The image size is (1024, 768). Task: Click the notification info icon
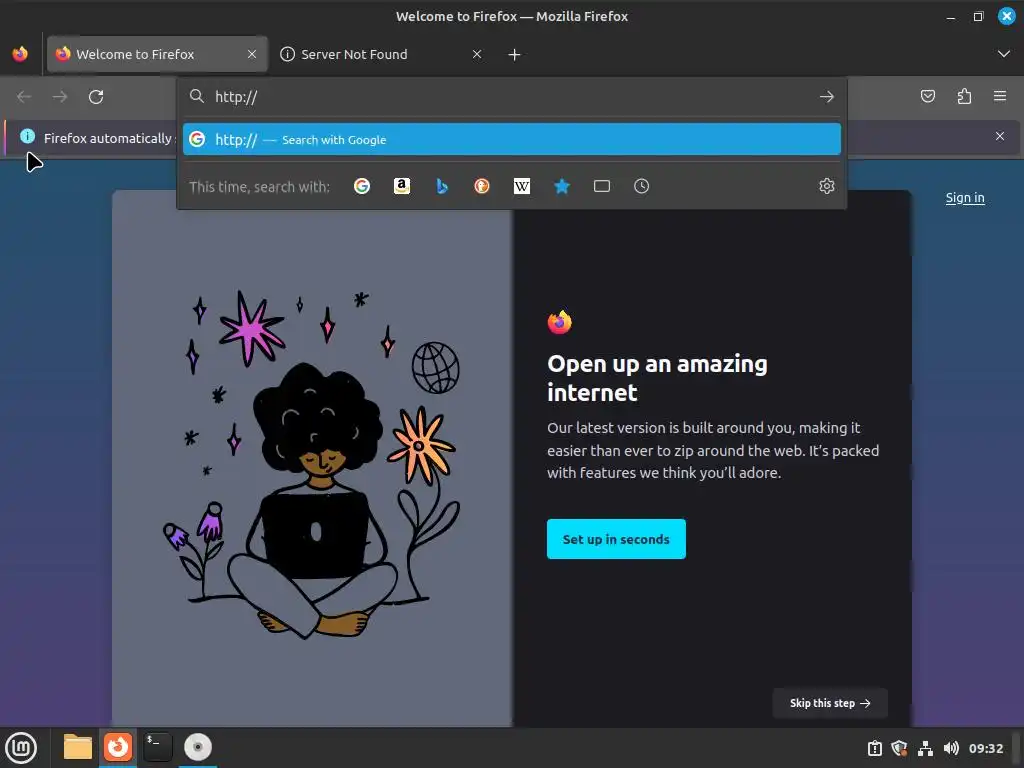pyautogui.click(x=27, y=136)
